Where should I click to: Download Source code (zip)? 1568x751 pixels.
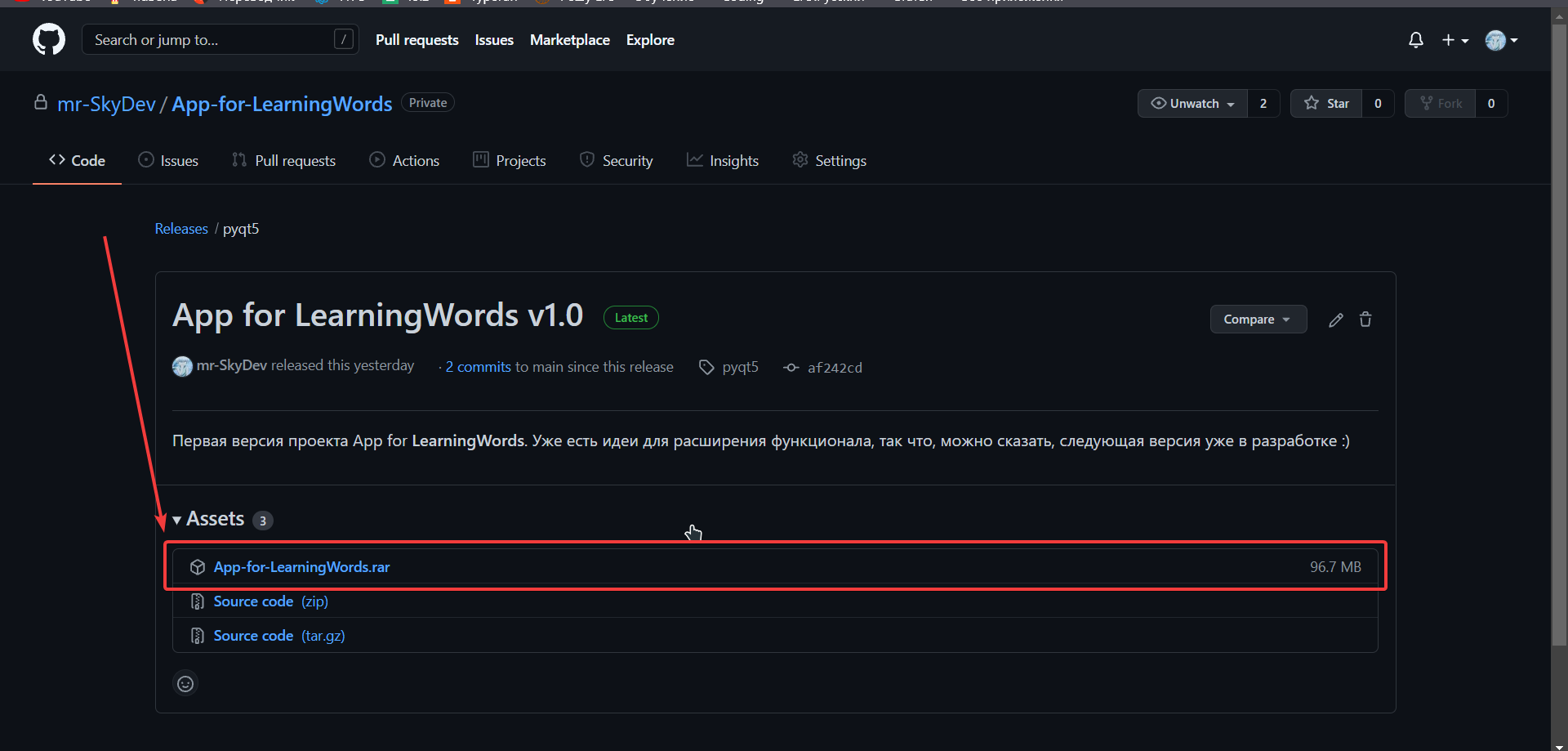[271, 601]
